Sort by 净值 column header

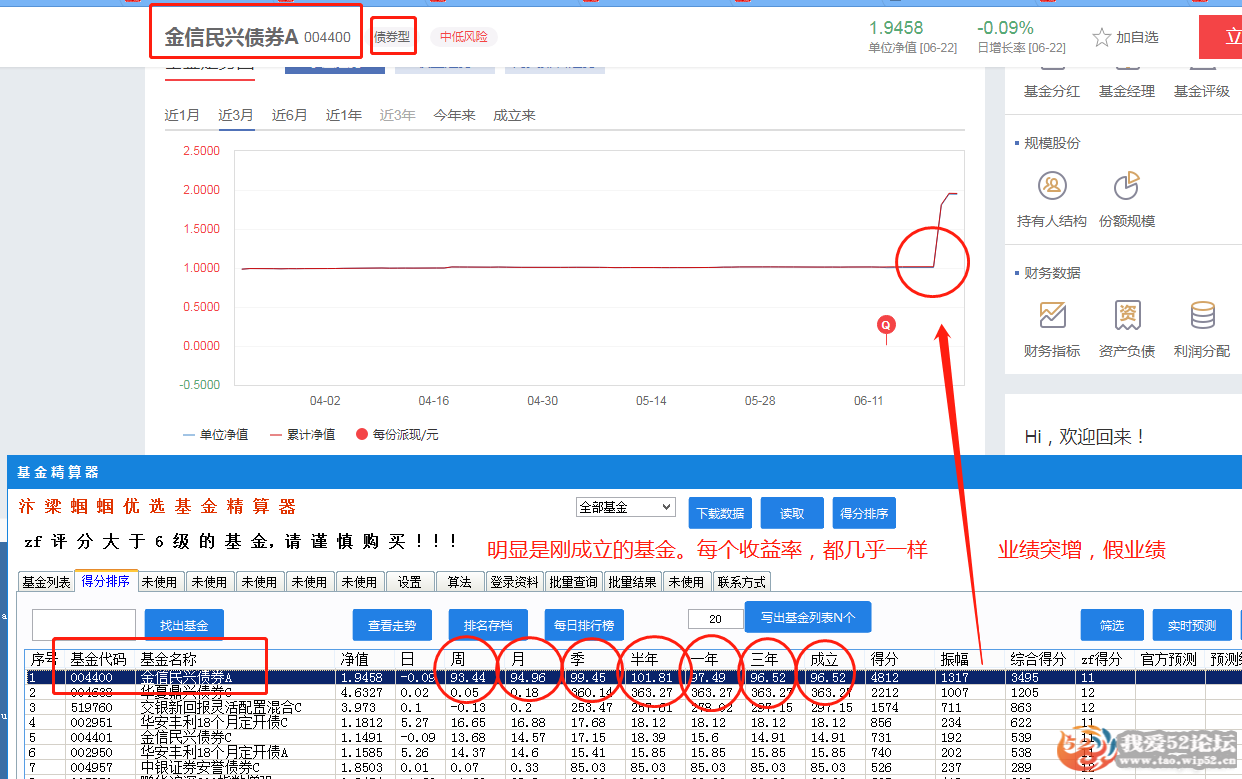click(x=367, y=659)
